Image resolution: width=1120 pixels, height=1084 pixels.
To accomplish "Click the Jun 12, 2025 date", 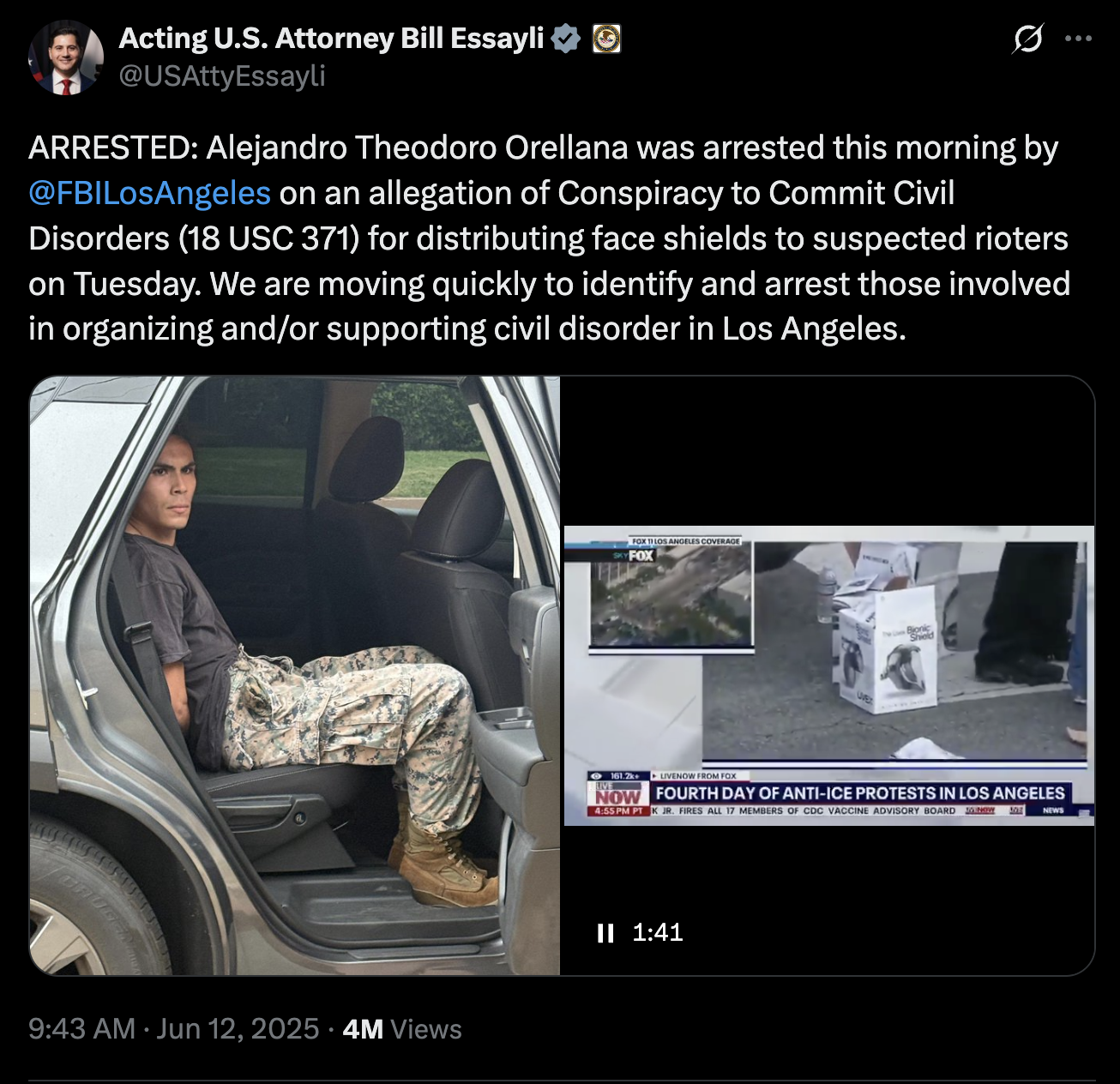I will click(238, 1028).
